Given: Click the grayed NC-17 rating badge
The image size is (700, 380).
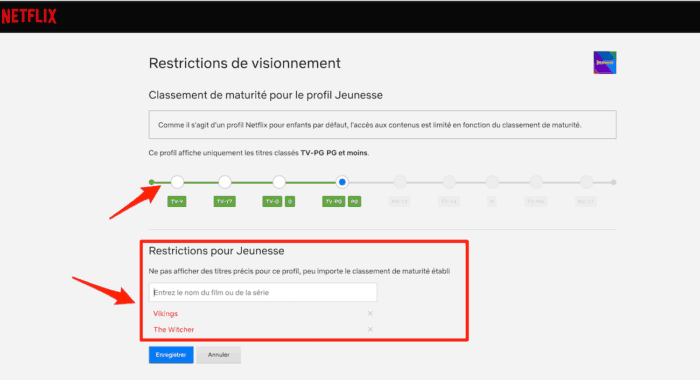Looking at the screenshot, I should (x=586, y=202).
